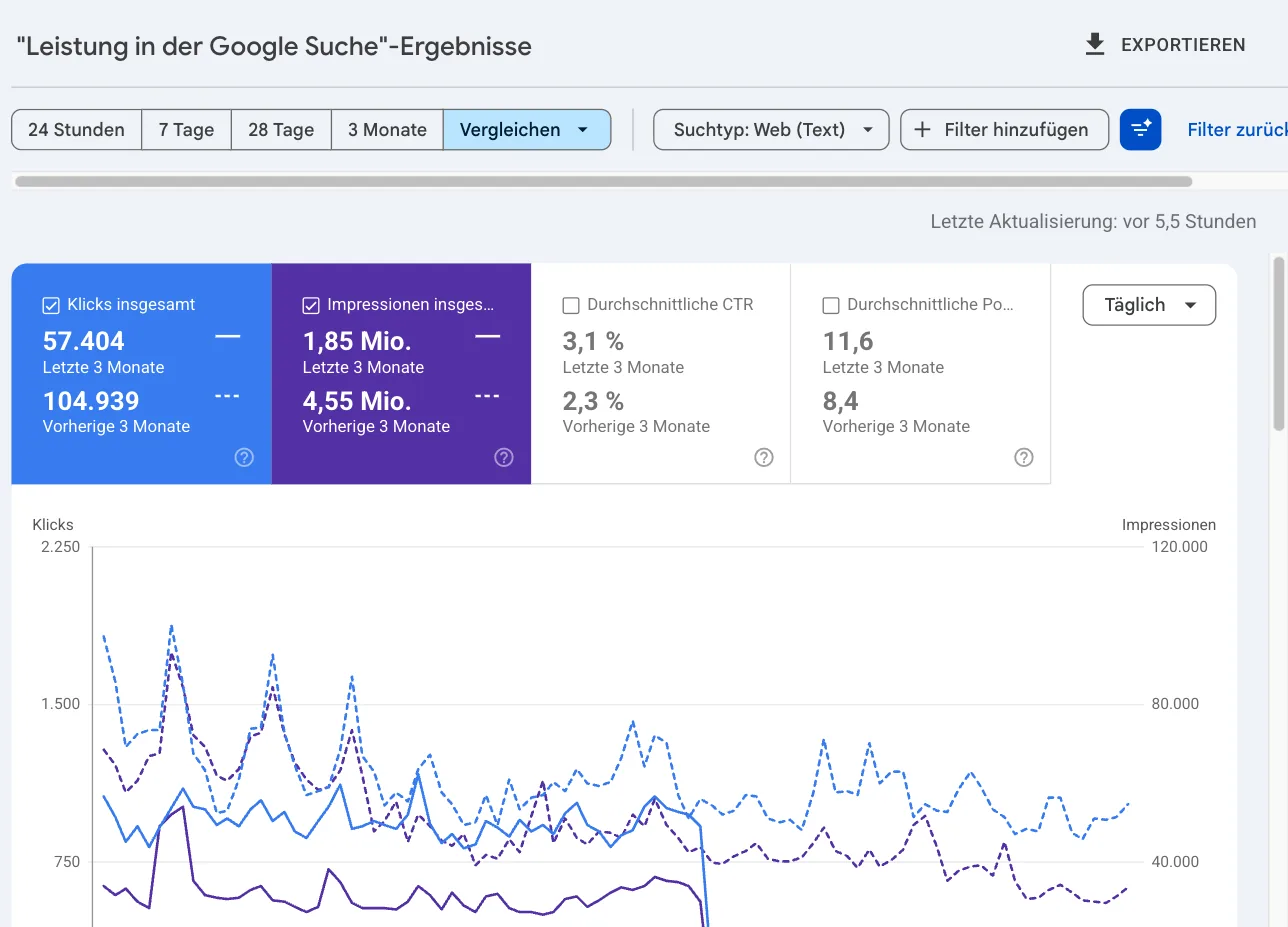
Task: Click the 120.000 Impressionen axis label
Action: [x=1180, y=547]
